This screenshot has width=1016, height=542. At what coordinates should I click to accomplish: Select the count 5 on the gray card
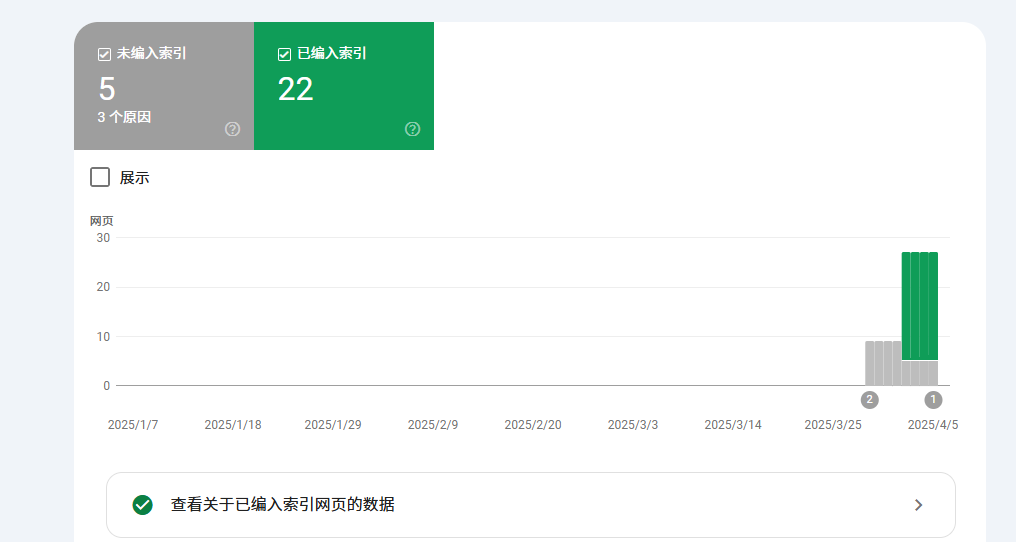click(x=107, y=89)
